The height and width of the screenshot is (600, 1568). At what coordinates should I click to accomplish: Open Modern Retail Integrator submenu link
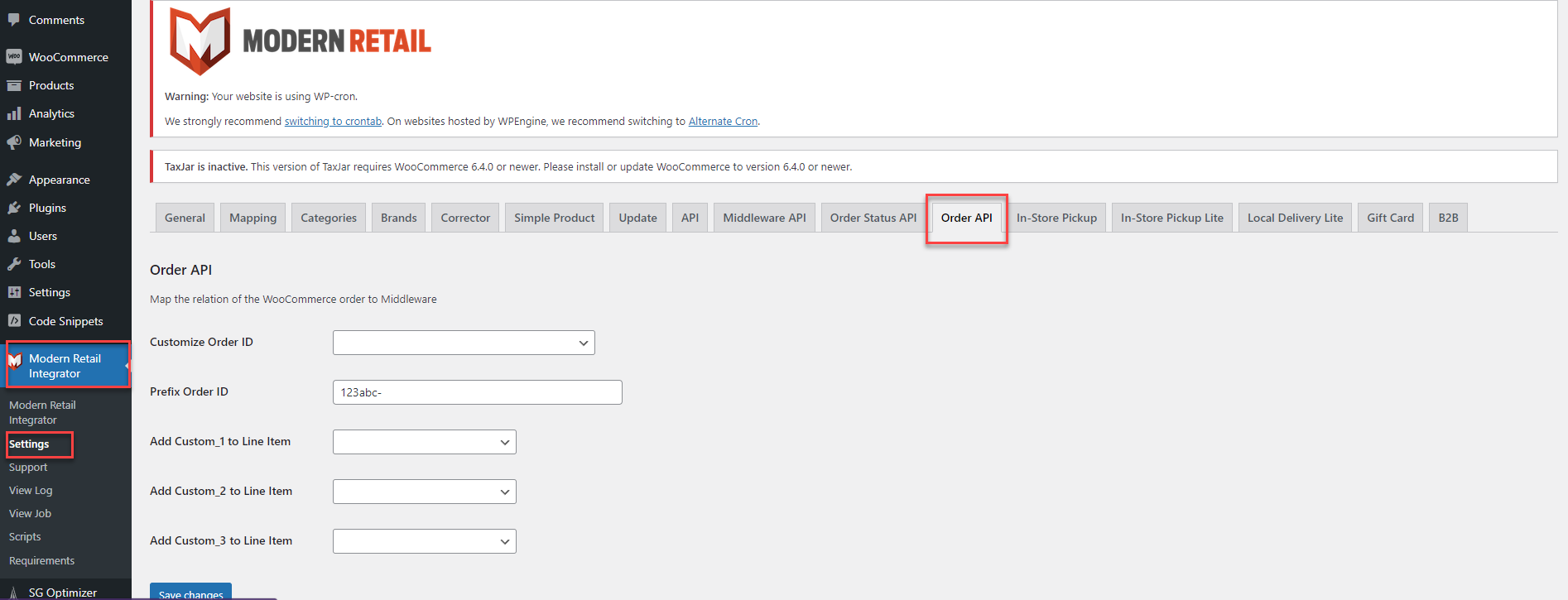pos(42,412)
